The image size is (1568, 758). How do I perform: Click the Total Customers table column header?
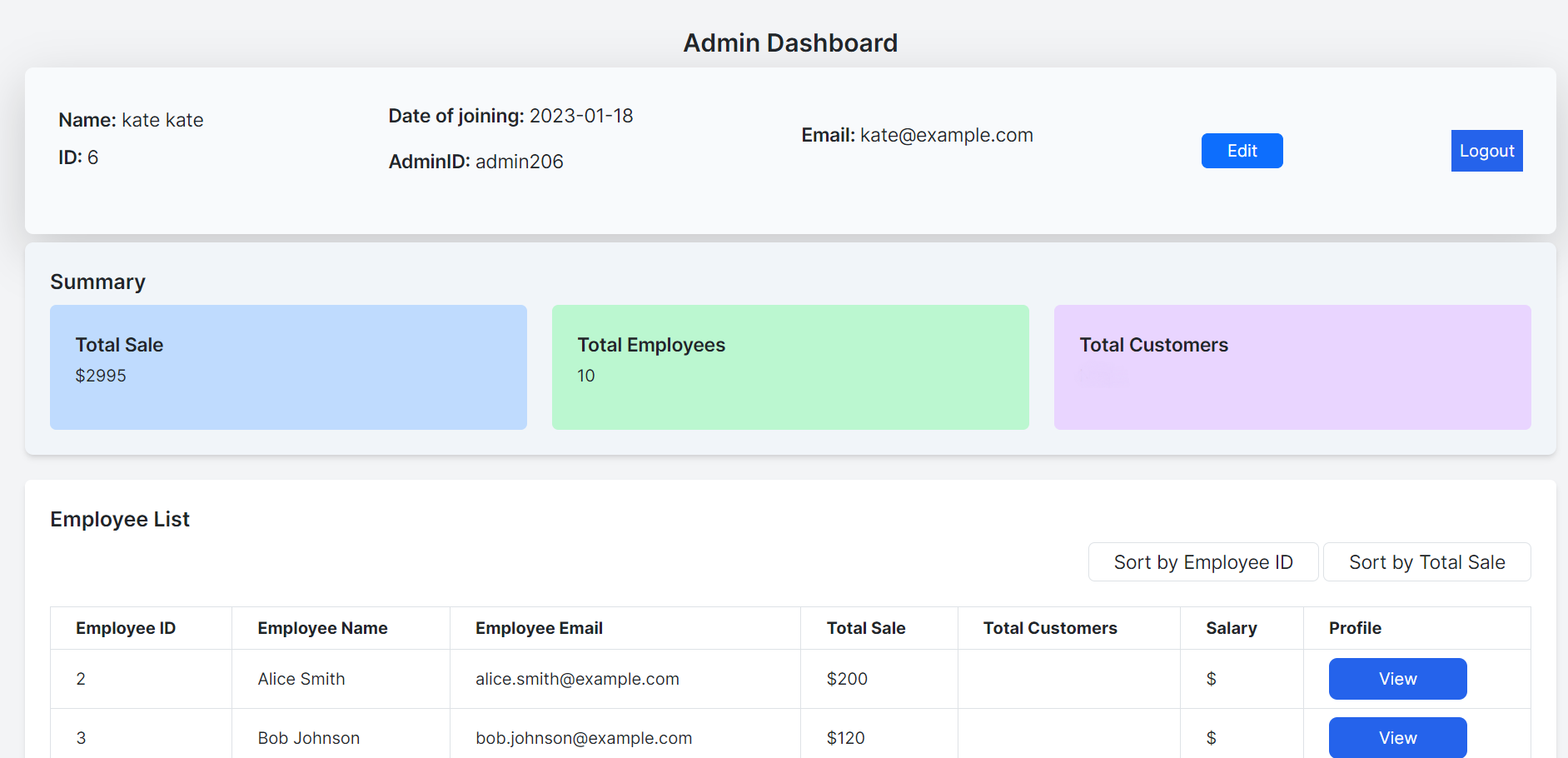pyautogui.click(x=1049, y=628)
